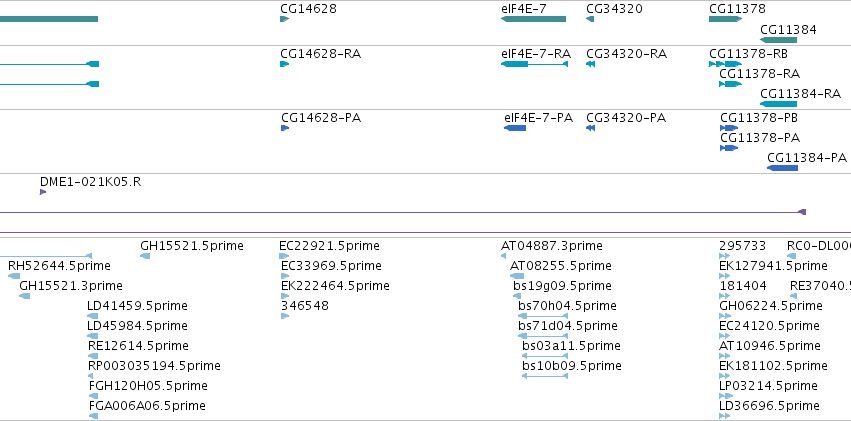Click the CG11378-RB transcript arrows
Image resolution: width=851 pixels, height=421 pixels.
pos(725,64)
